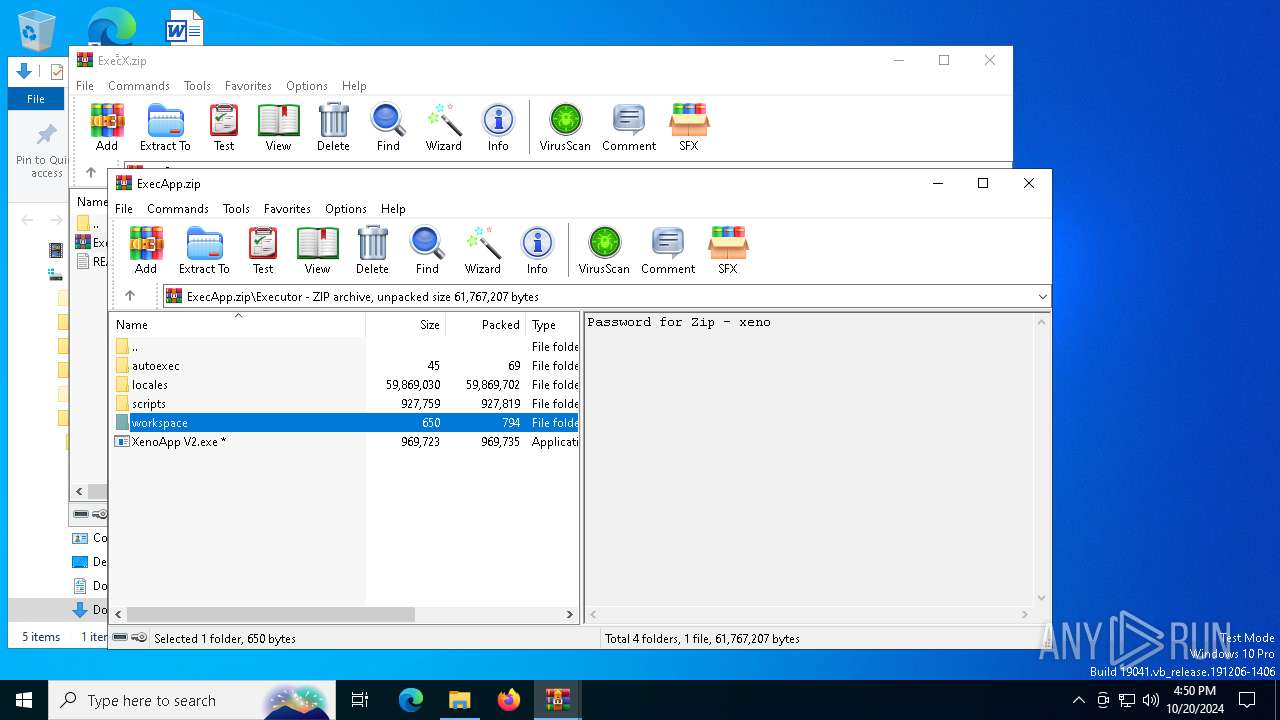This screenshot has width=1280, height=720.
Task: Click Comment icon in ExecApp.zip toolbar
Action: click(668, 250)
